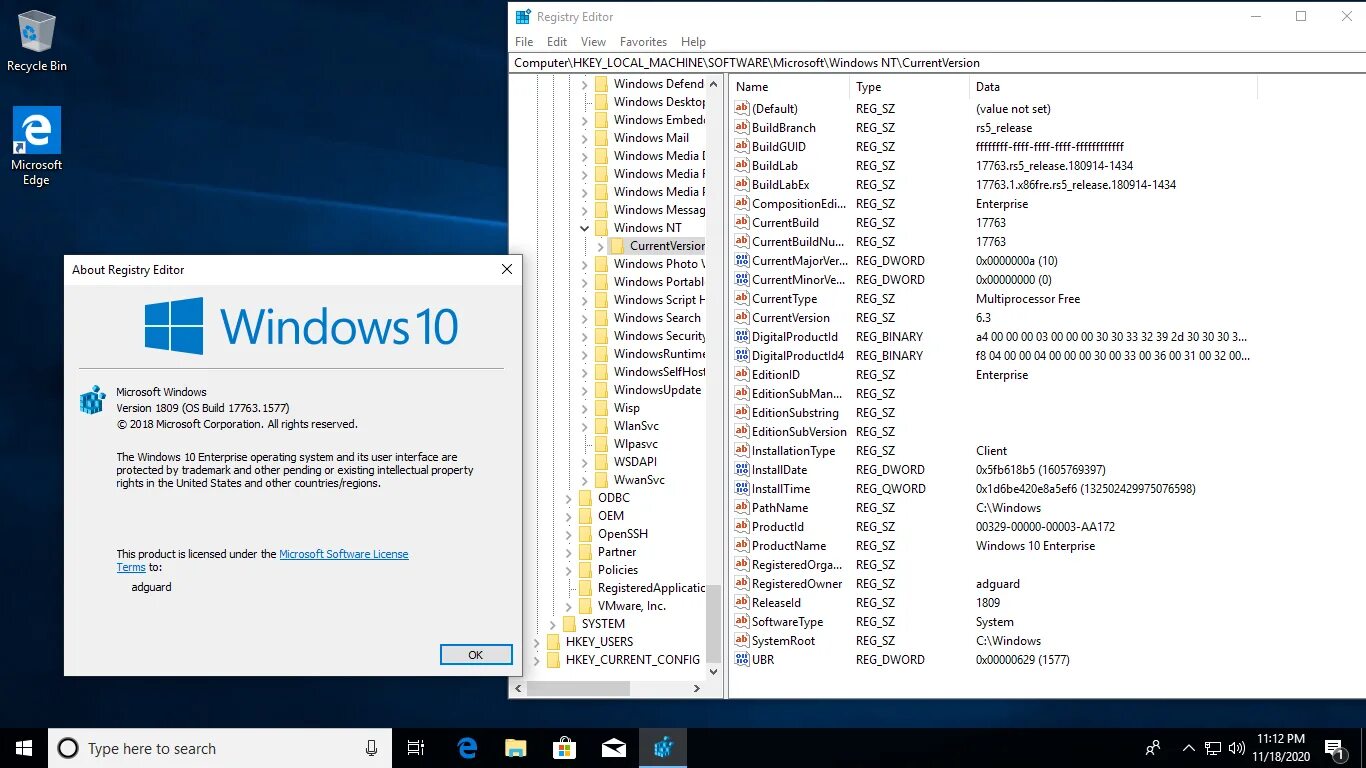
Task: Click the Name column header
Action: (789, 87)
